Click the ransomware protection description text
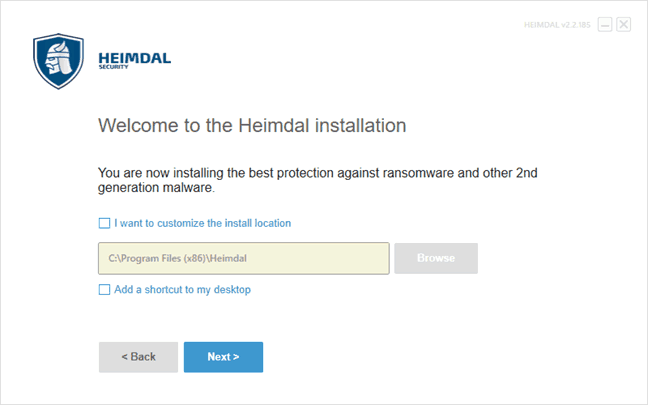 317,180
